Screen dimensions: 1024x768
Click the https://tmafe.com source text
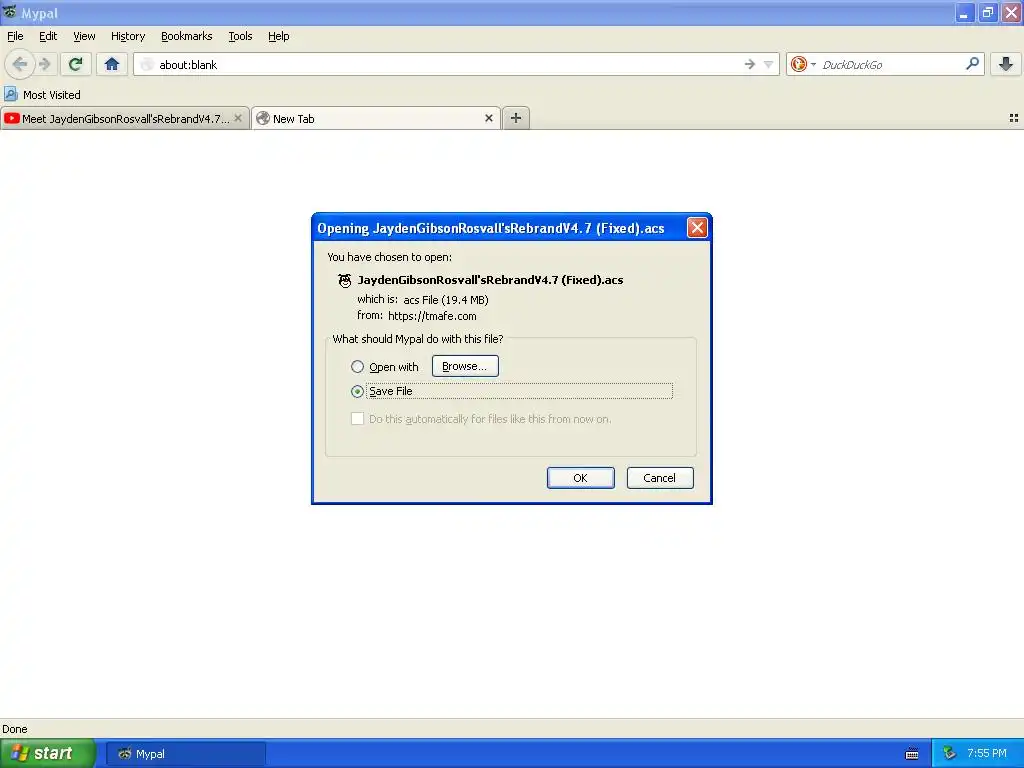[x=432, y=316]
